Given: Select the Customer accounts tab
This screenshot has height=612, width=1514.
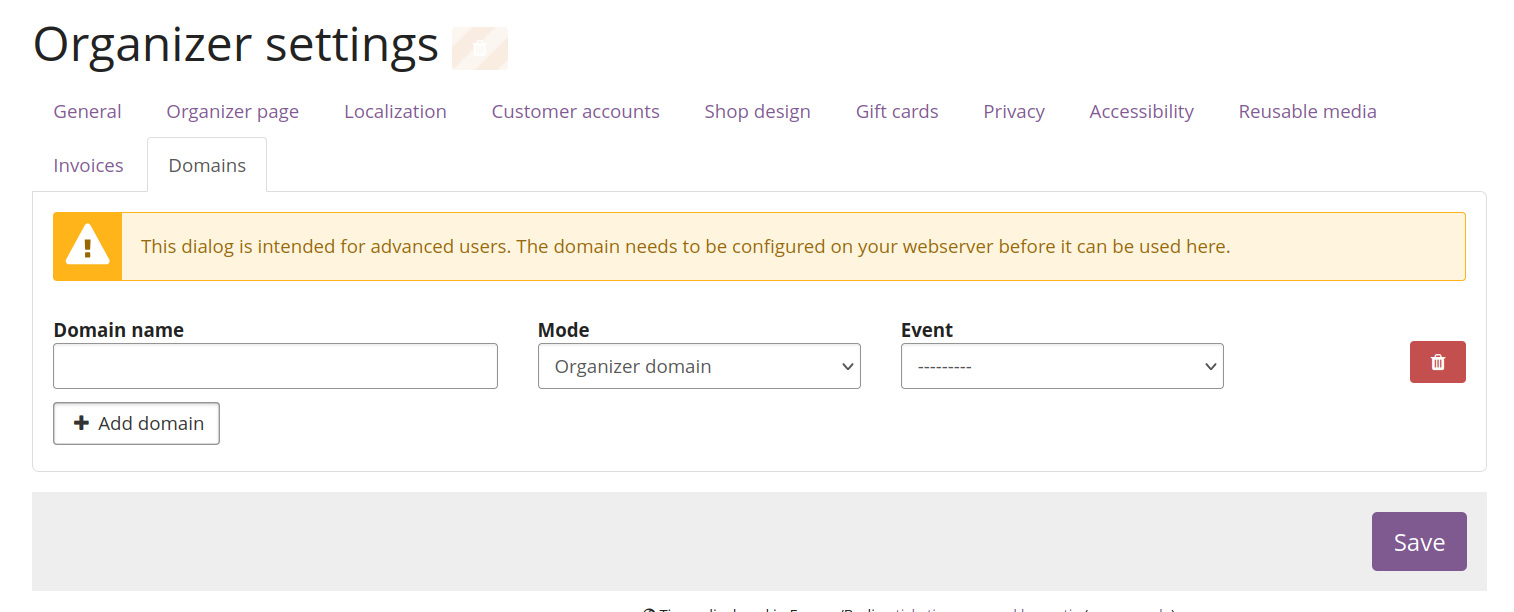Looking at the screenshot, I should pyautogui.click(x=575, y=111).
